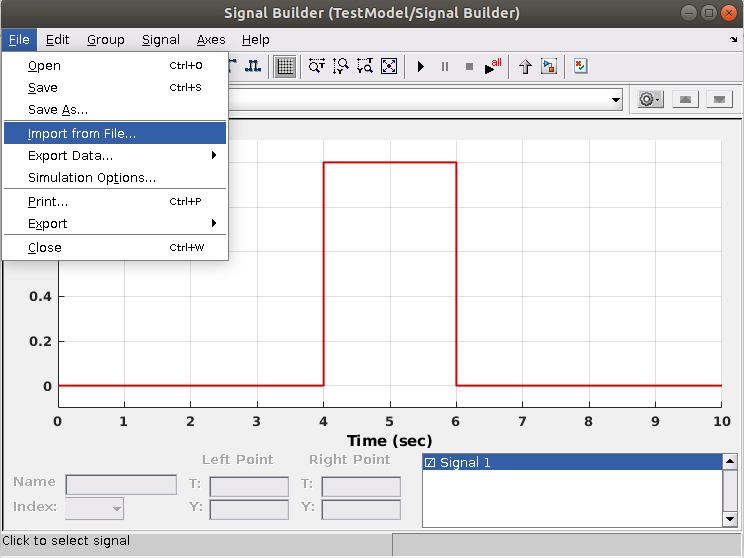Toggle the Signal 1 checkbox
This screenshot has height=558, width=744.
point(430,463)
